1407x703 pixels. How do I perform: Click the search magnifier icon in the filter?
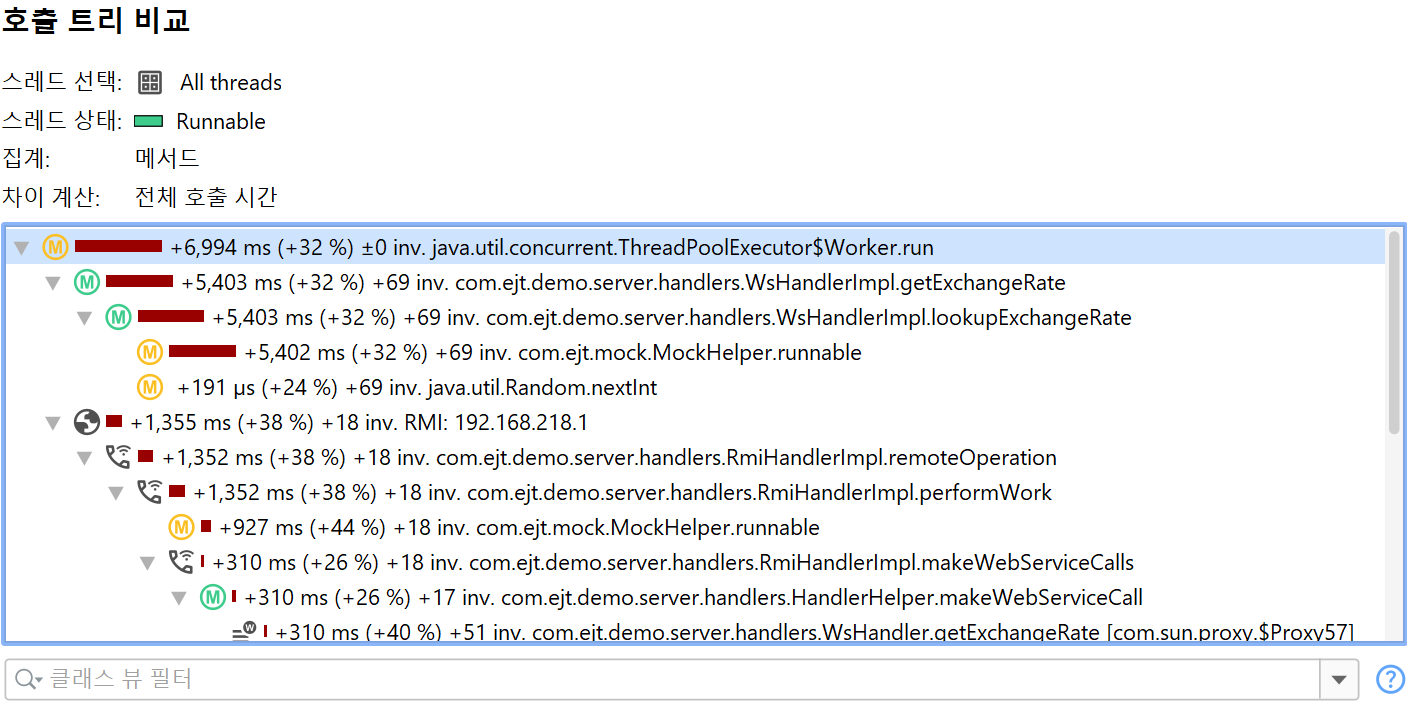click(x=25, y=680)
